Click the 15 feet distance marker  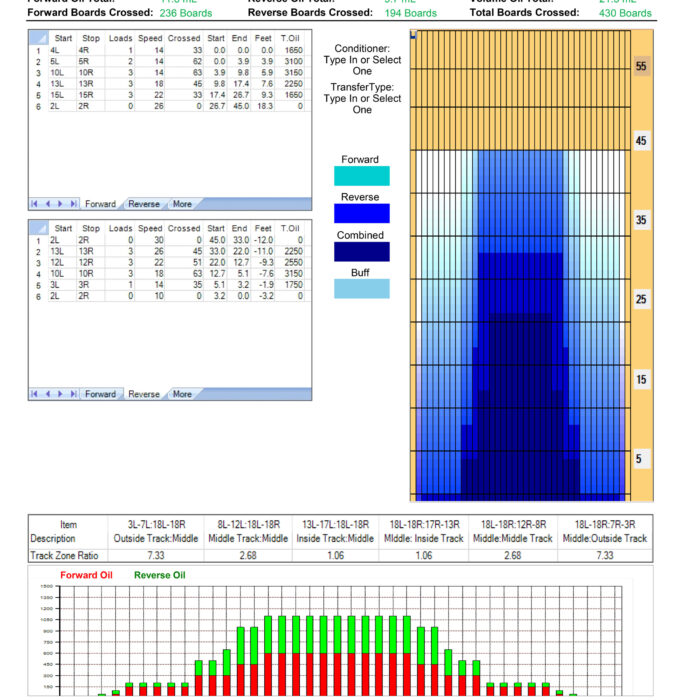coord(641,379)
